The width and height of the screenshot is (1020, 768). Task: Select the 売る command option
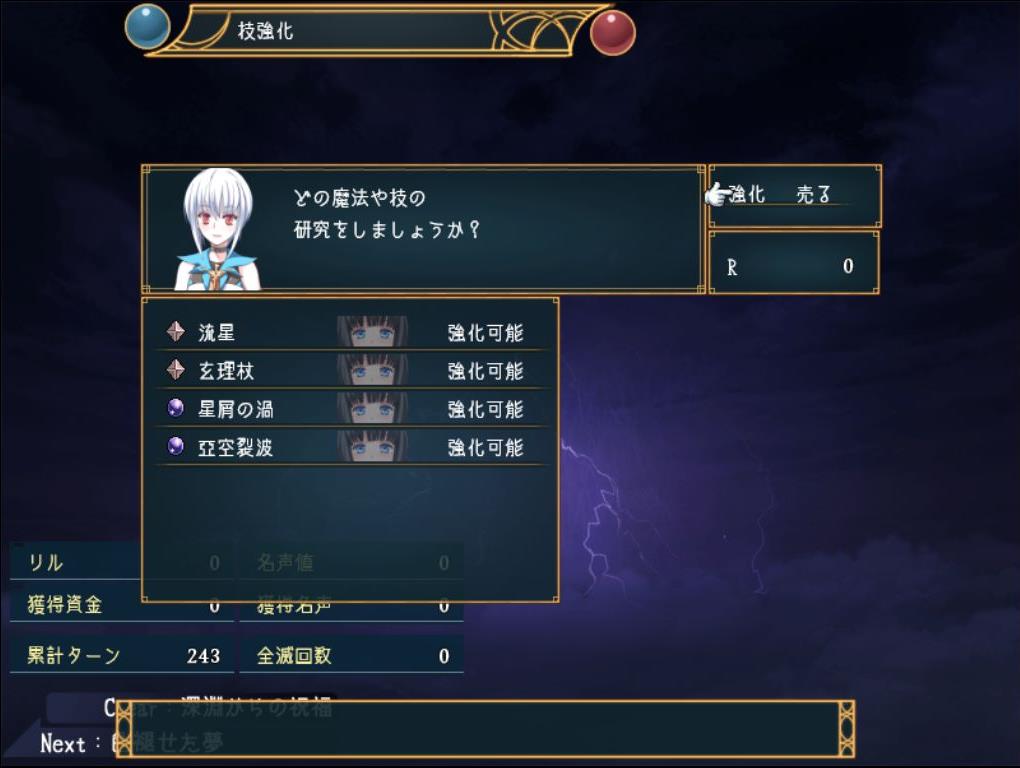[814, 194]
